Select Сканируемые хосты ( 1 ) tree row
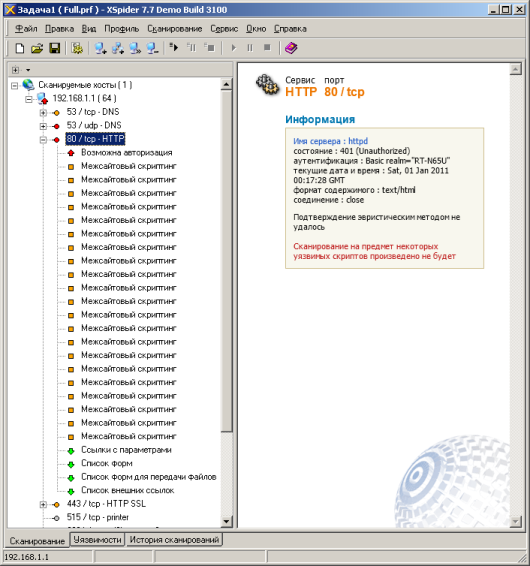This screenshot has height=566, width=530. point(85,85)
